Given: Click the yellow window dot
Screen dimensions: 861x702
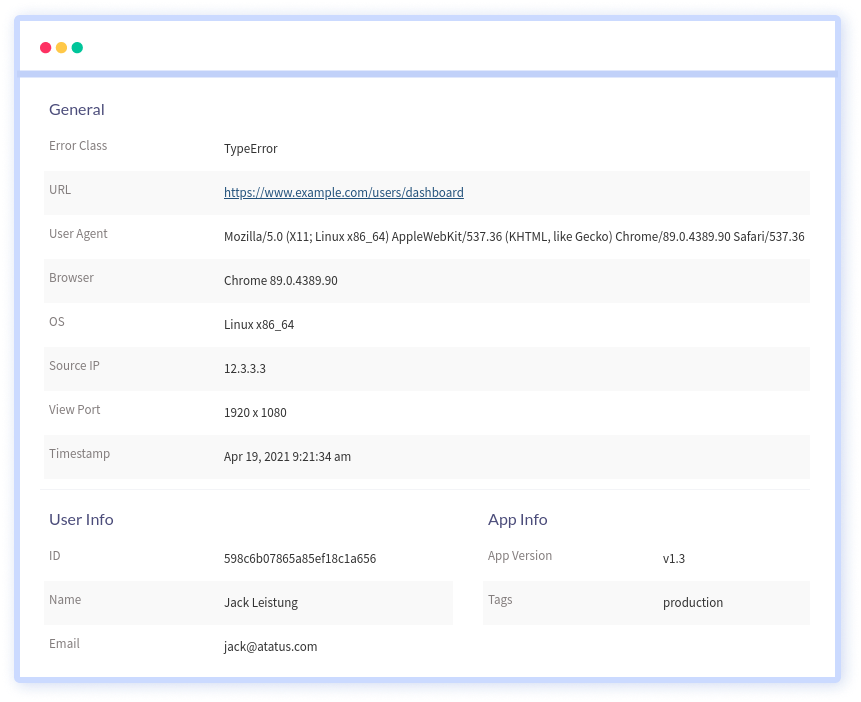Looking at the screenshot, I should [x=61, y=48].
